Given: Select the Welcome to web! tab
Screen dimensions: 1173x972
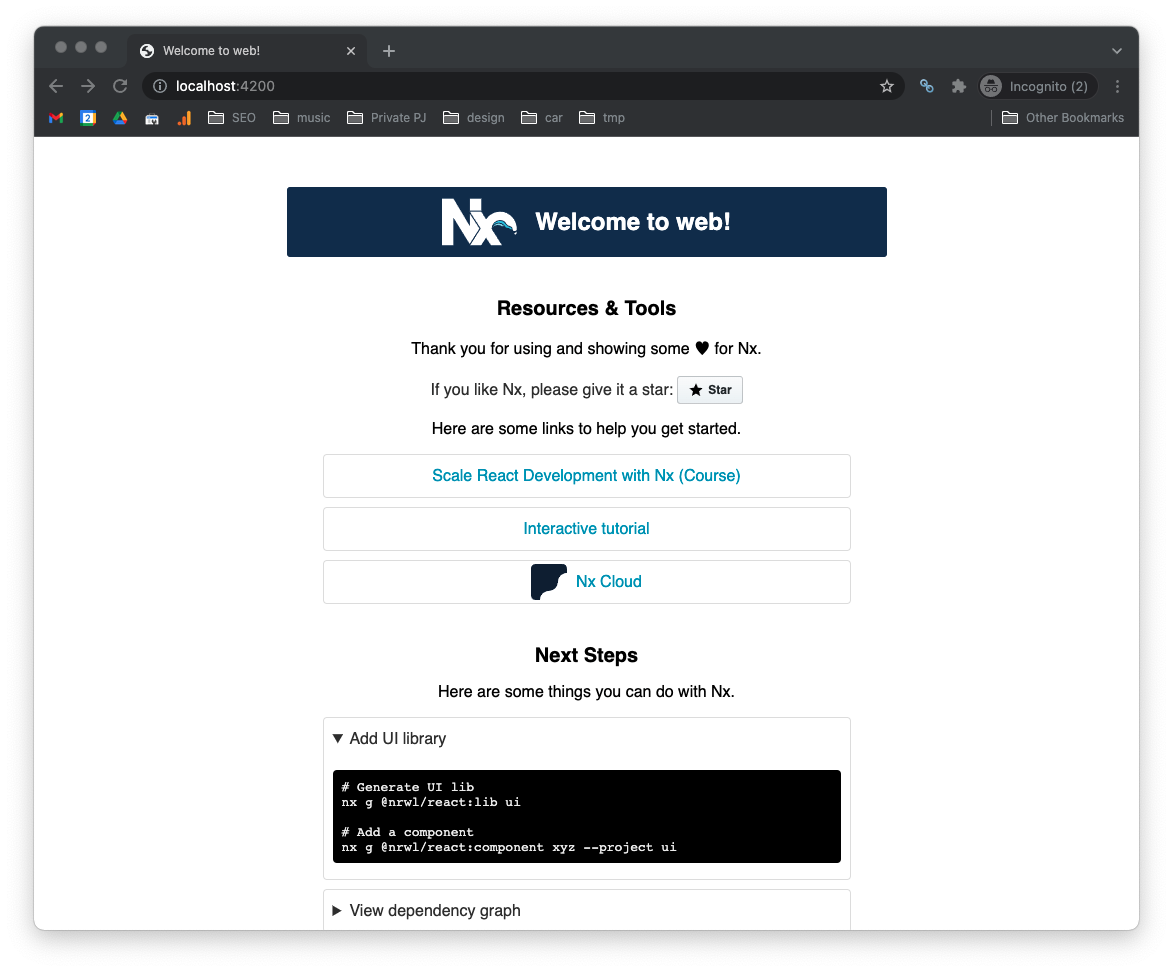Looking at the screenshot, I should (x=240, y=51).
